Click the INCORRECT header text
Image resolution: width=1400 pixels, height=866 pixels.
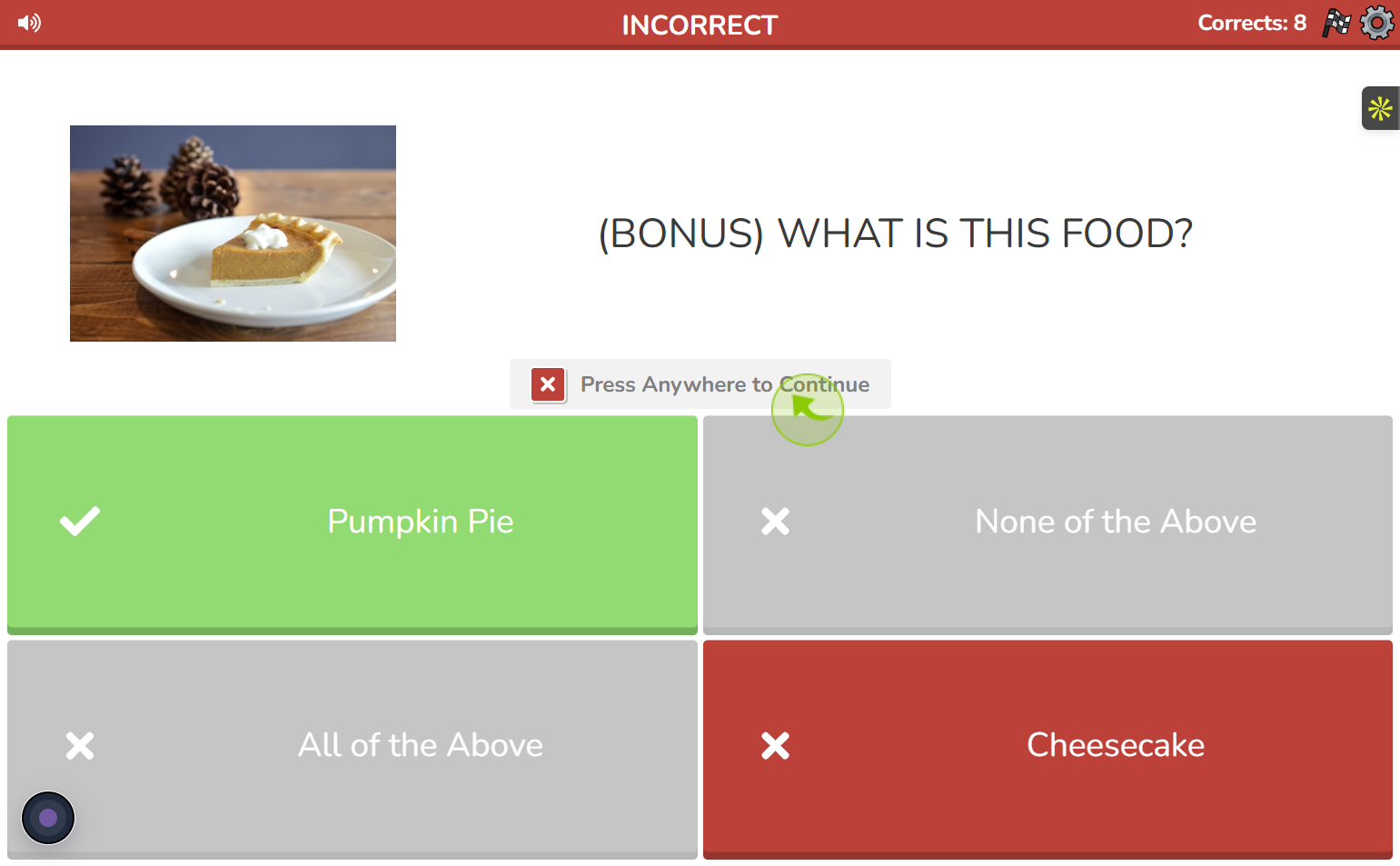[700, 25]
